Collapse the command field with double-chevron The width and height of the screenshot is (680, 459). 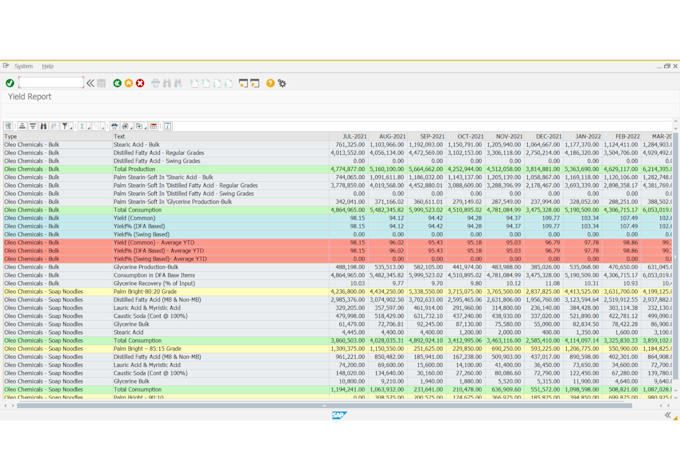(90, 83)
